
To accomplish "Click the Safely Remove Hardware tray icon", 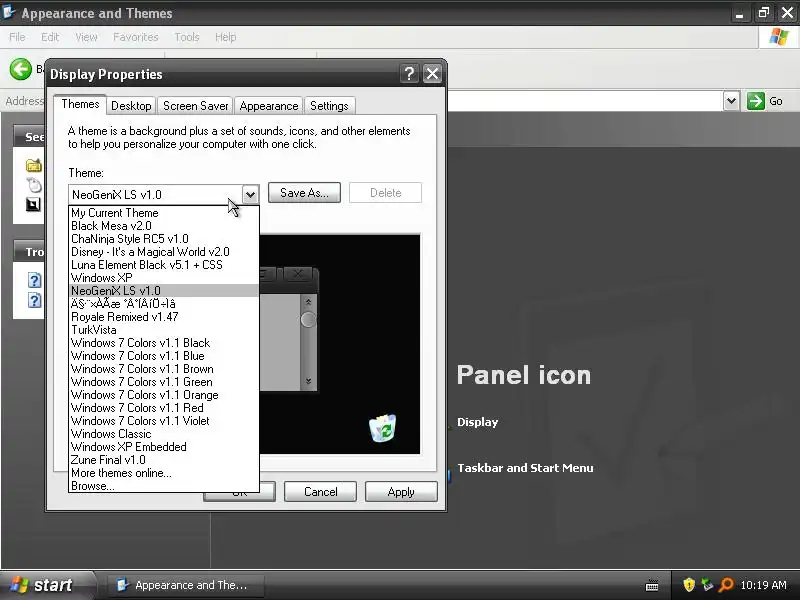I will 707,585.
